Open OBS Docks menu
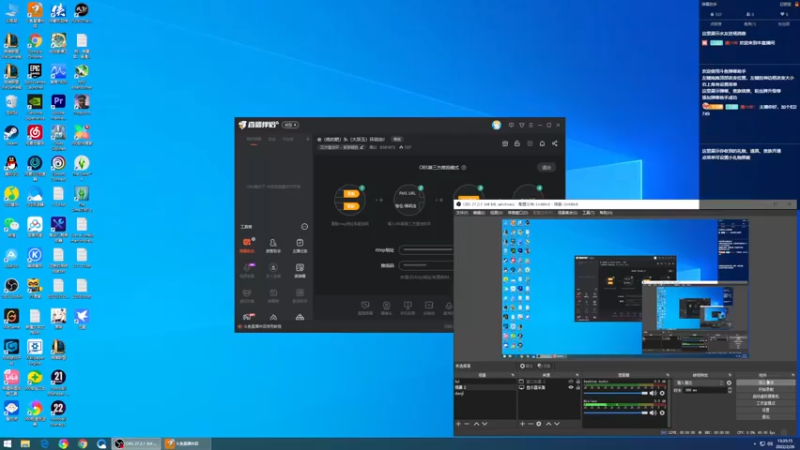This screenshot has height=450, width=800. coord(518,213)
